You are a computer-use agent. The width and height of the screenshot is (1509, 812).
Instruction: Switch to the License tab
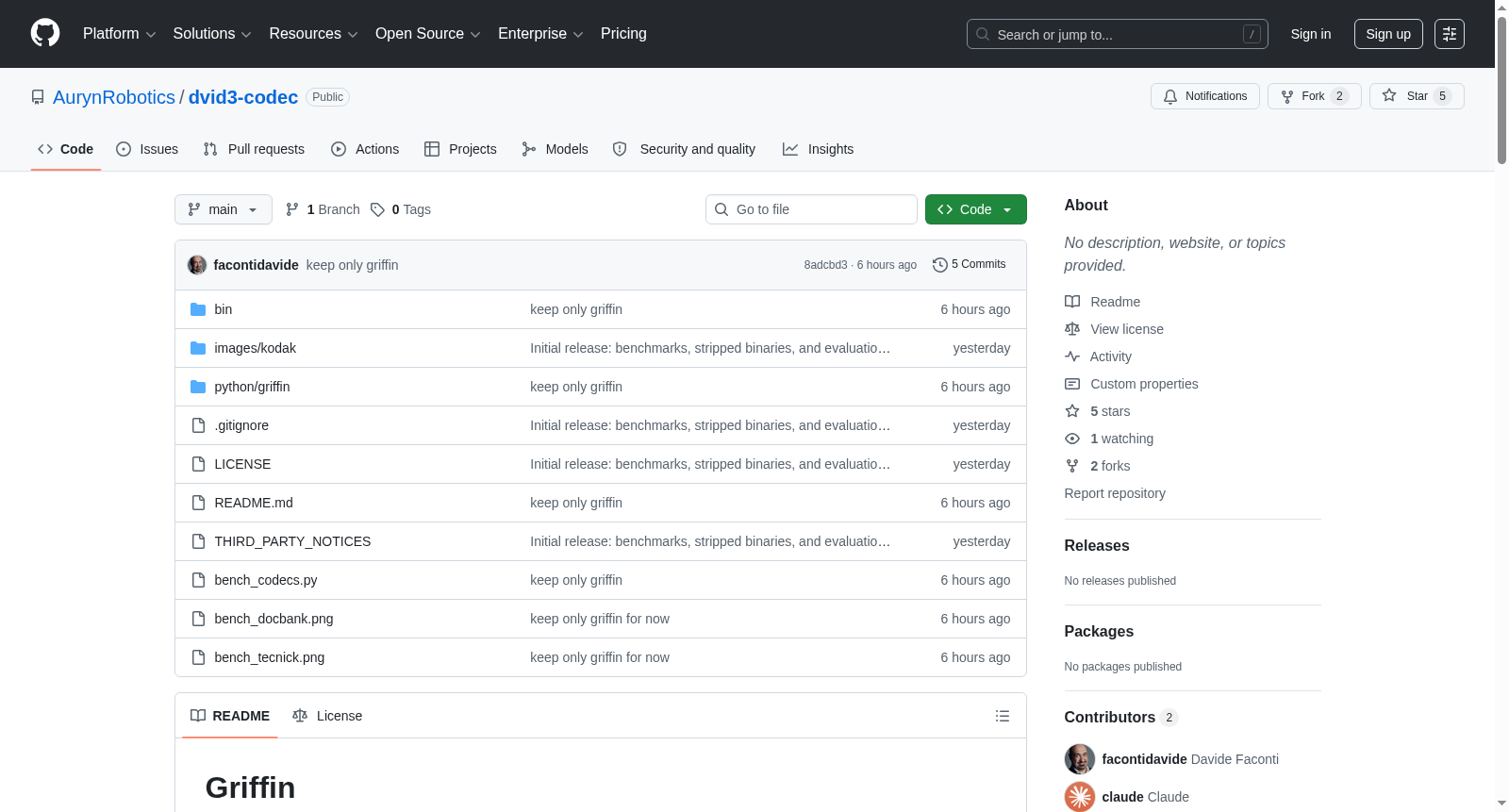(x=327, y=716)
